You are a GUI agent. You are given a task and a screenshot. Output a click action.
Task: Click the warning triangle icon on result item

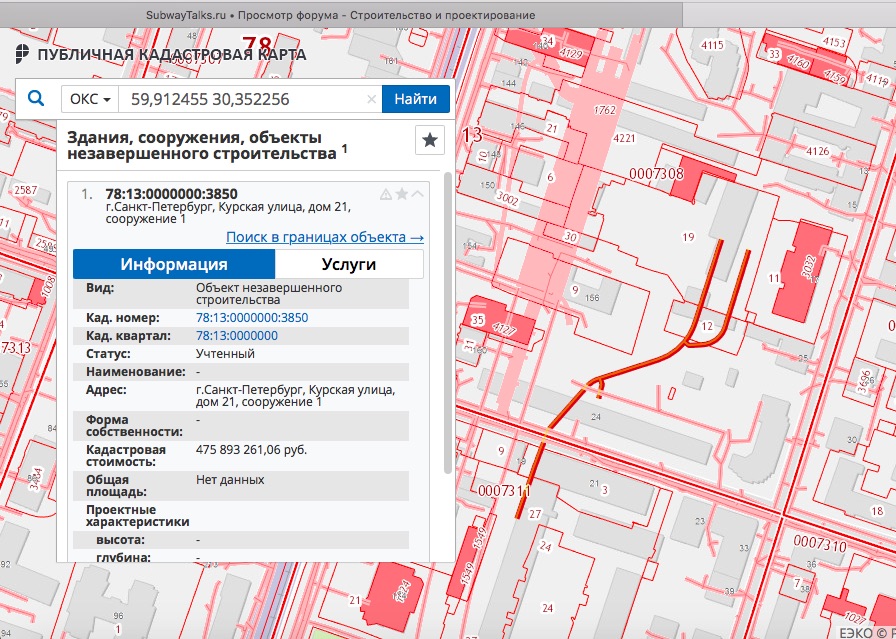tap(386, 194)
